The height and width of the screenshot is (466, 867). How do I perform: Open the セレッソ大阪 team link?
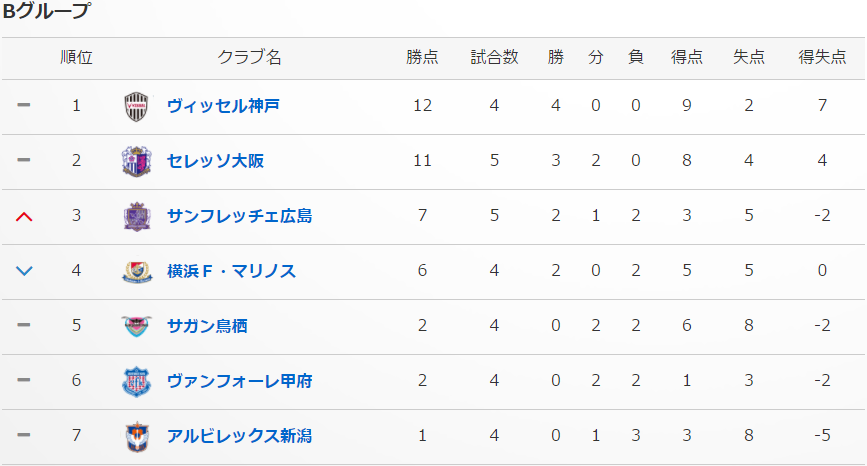tap(215, 161)
